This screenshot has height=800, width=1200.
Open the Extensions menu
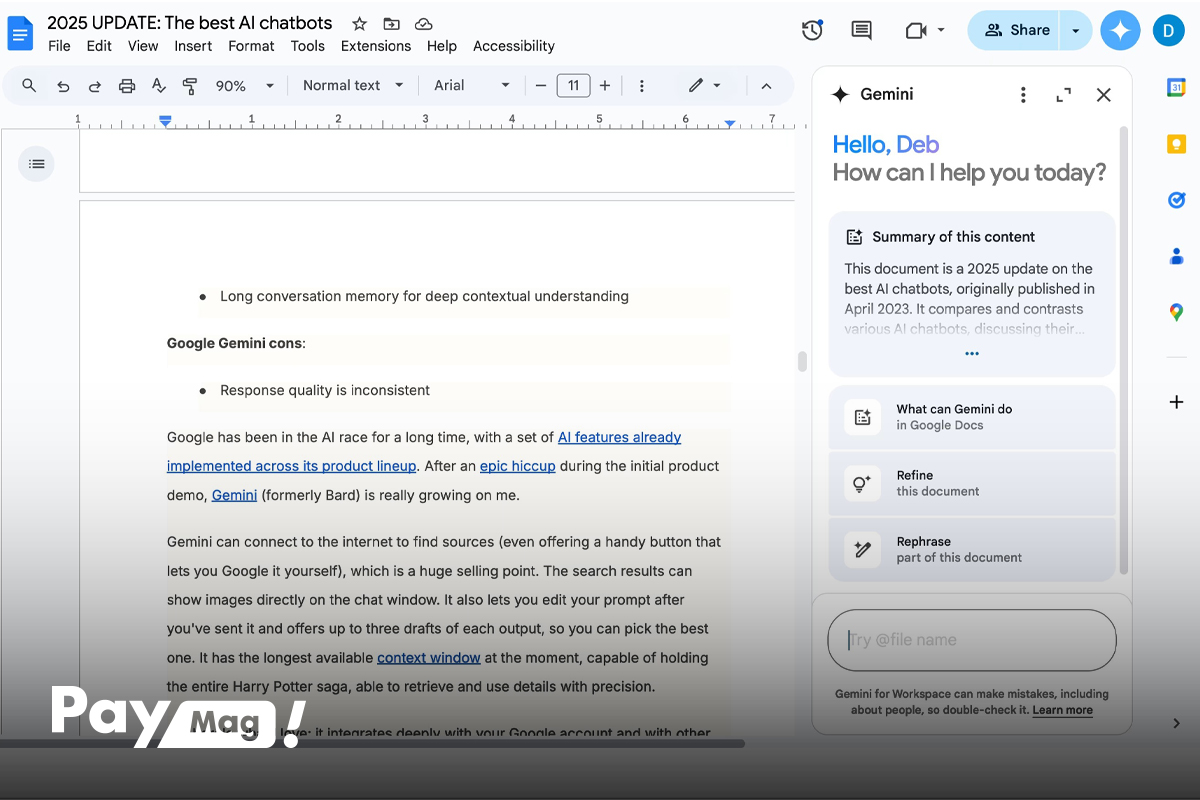coord(376,46)
